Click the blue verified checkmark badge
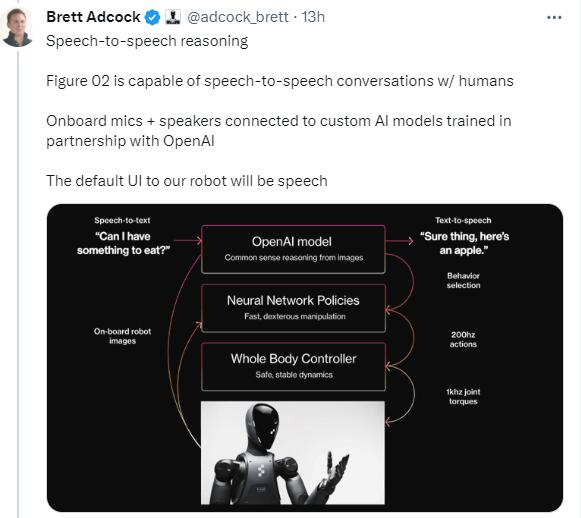The image size is (581, 518). coord(152,17)
